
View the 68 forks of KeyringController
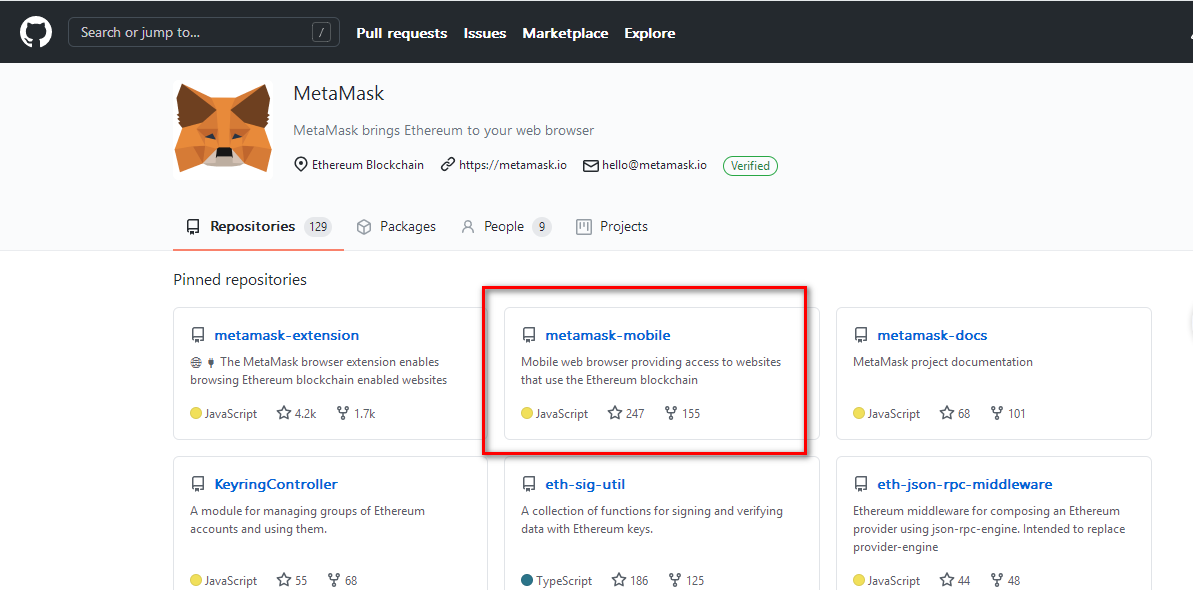pyautogui.click(x=342, y=580)
